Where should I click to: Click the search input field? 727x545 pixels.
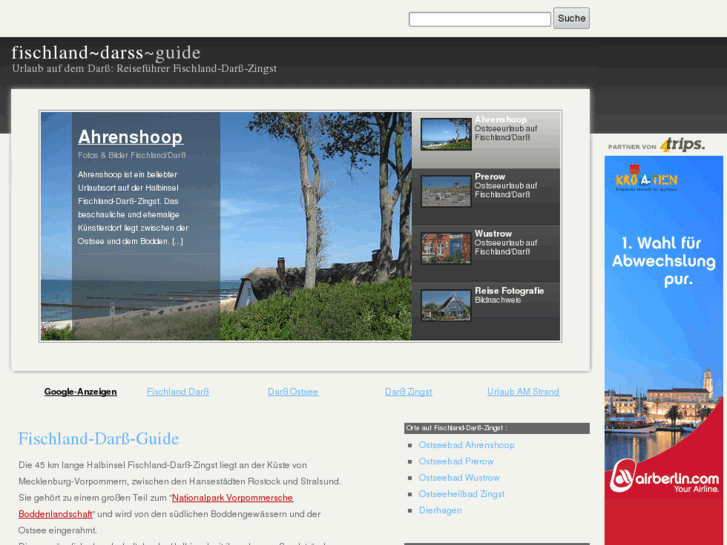click(x=479, y=19)
